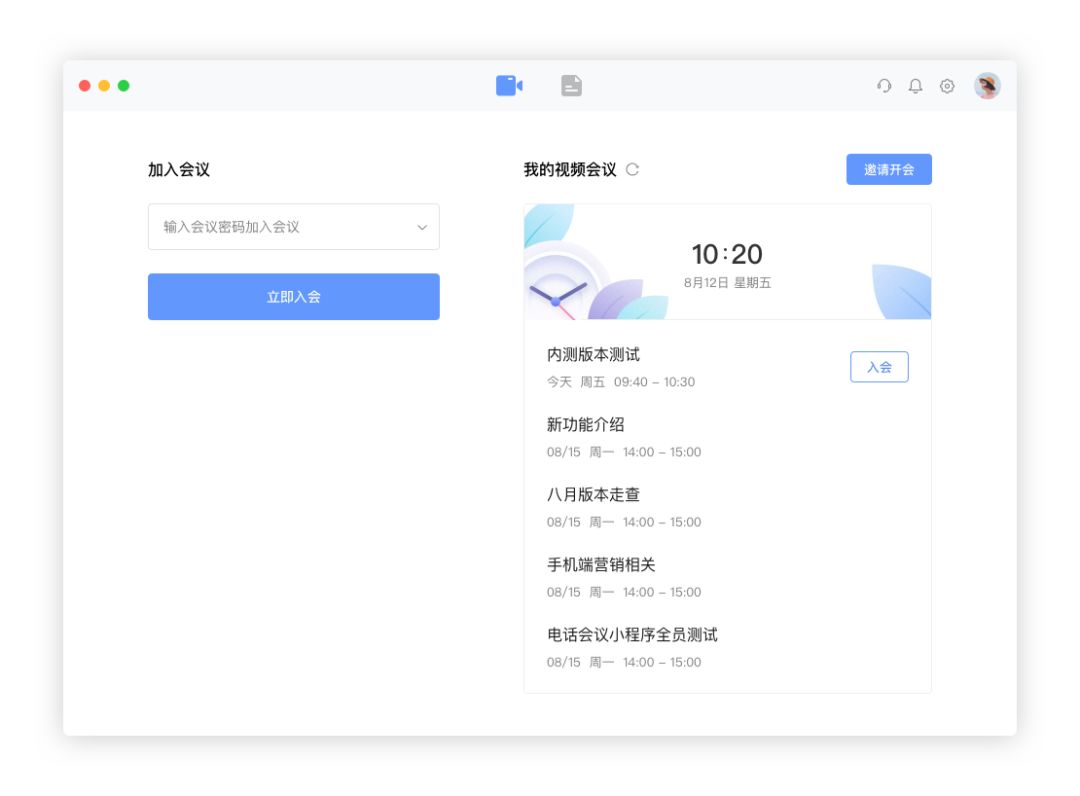
Task: Select the 电话会议小程序全员测试 meeting
Action: pyautogui.click(x=632, y=635)
